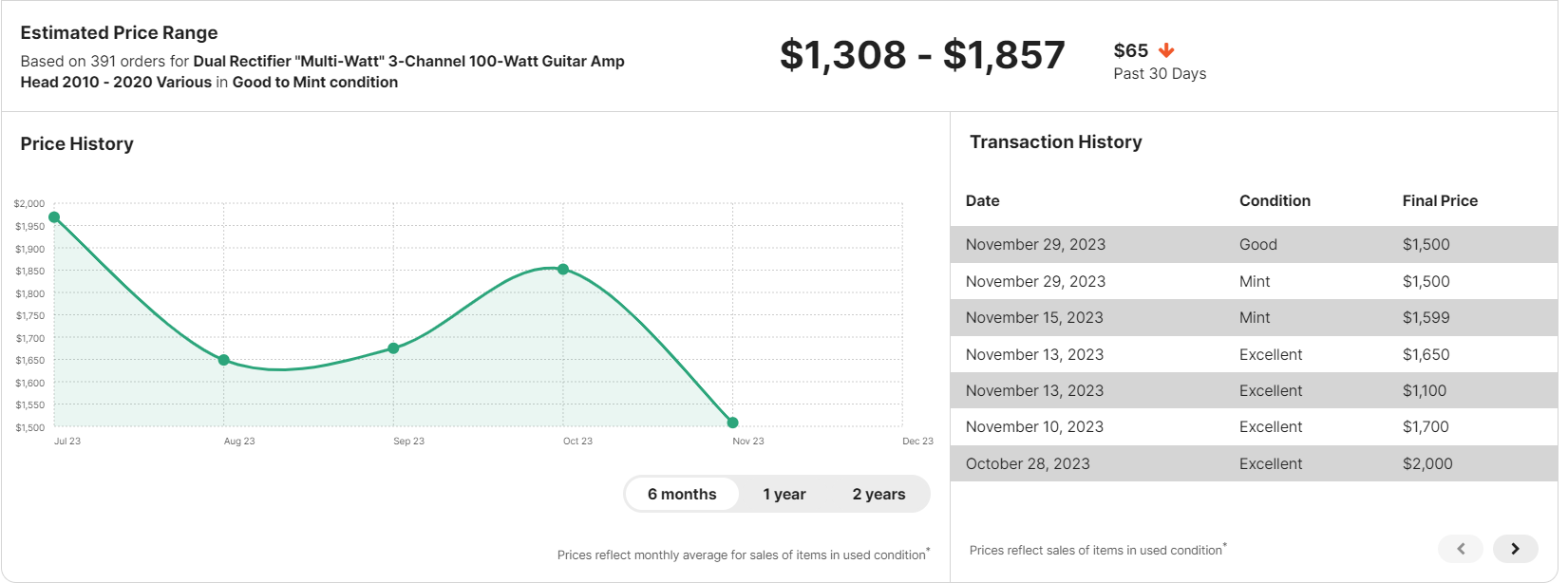Click the Condition column header

tap(1275, 200)
